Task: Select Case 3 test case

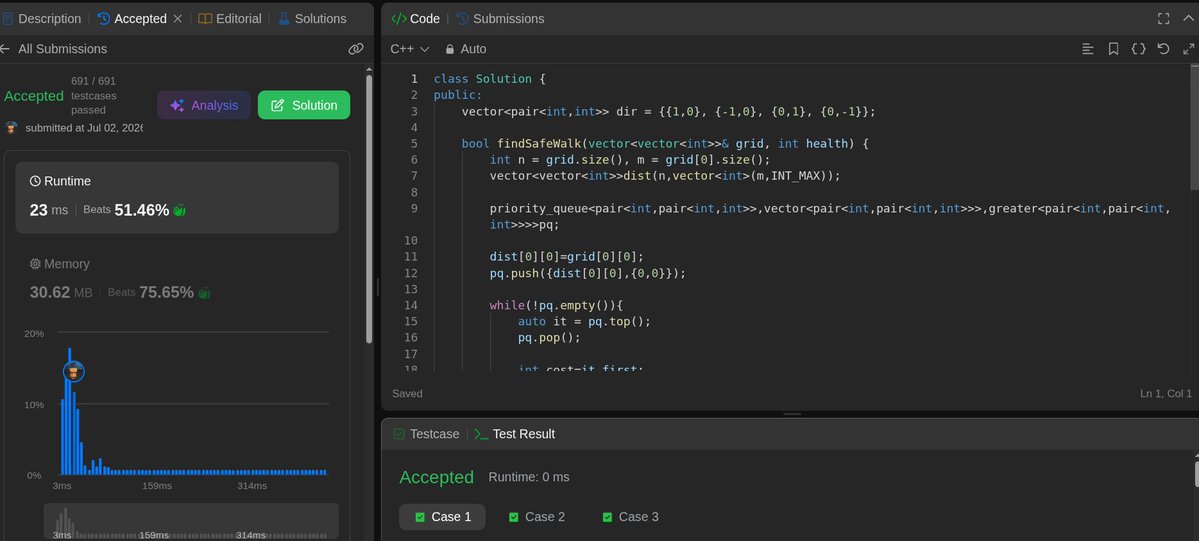Action: point(631,517)
